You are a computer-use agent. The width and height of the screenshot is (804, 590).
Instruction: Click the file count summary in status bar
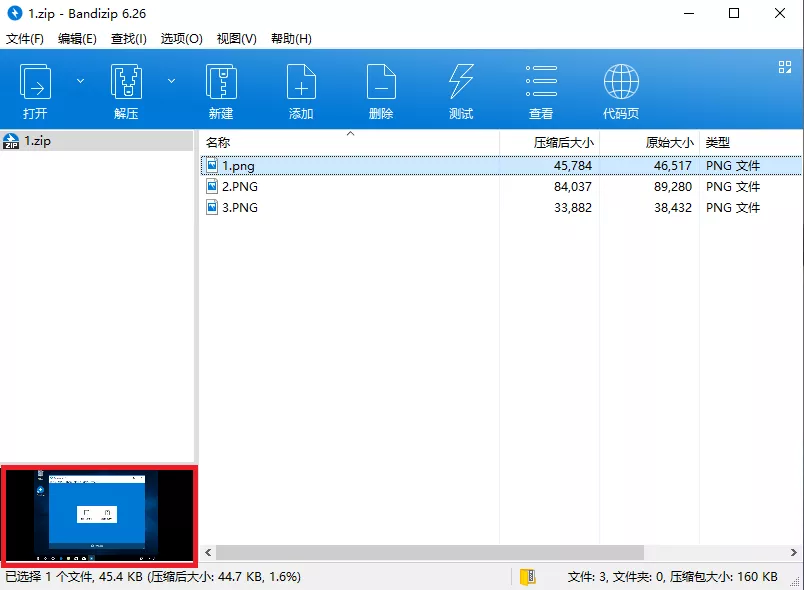tap(672, 577)
